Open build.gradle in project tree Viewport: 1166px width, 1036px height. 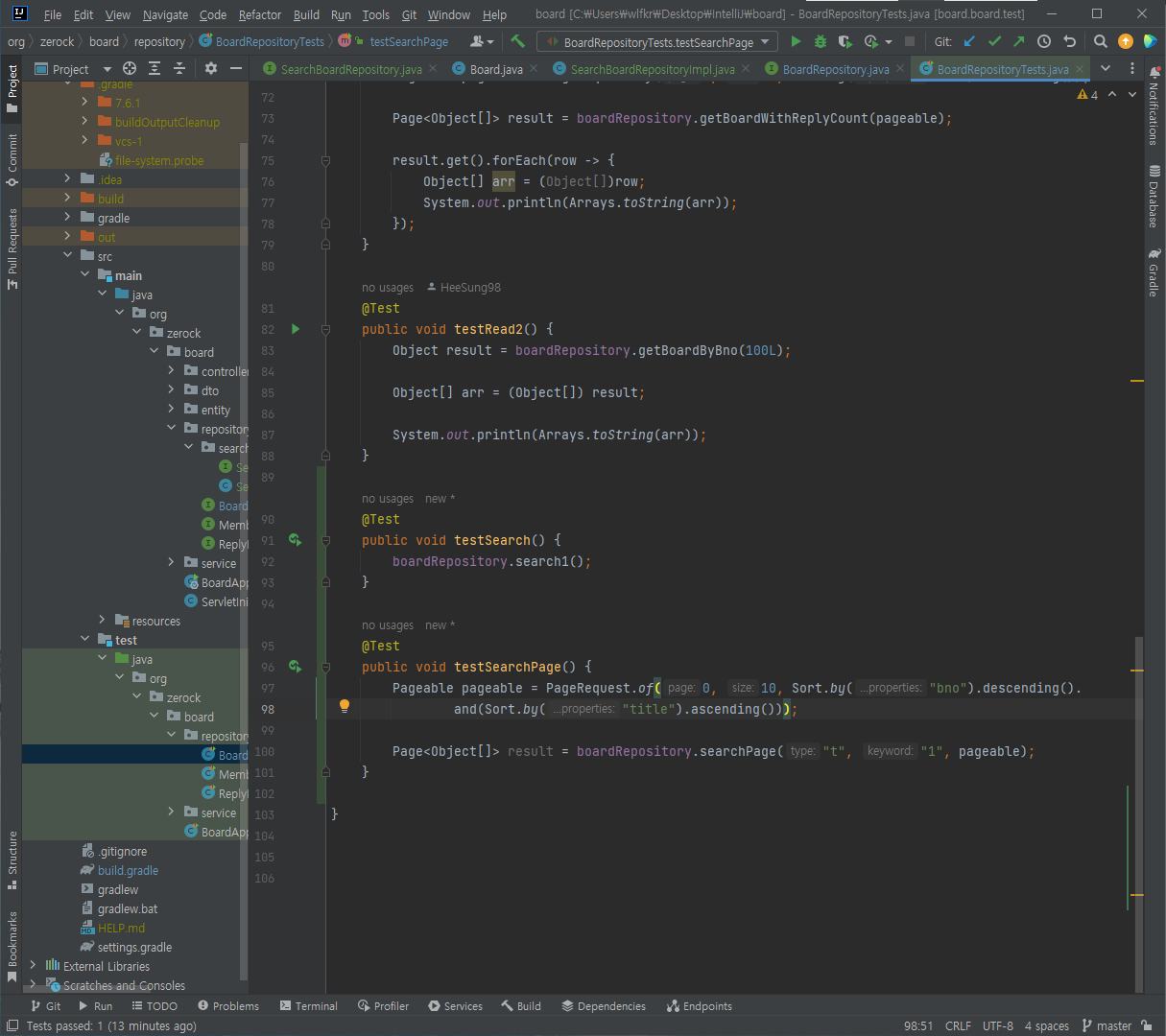point(128,870)
